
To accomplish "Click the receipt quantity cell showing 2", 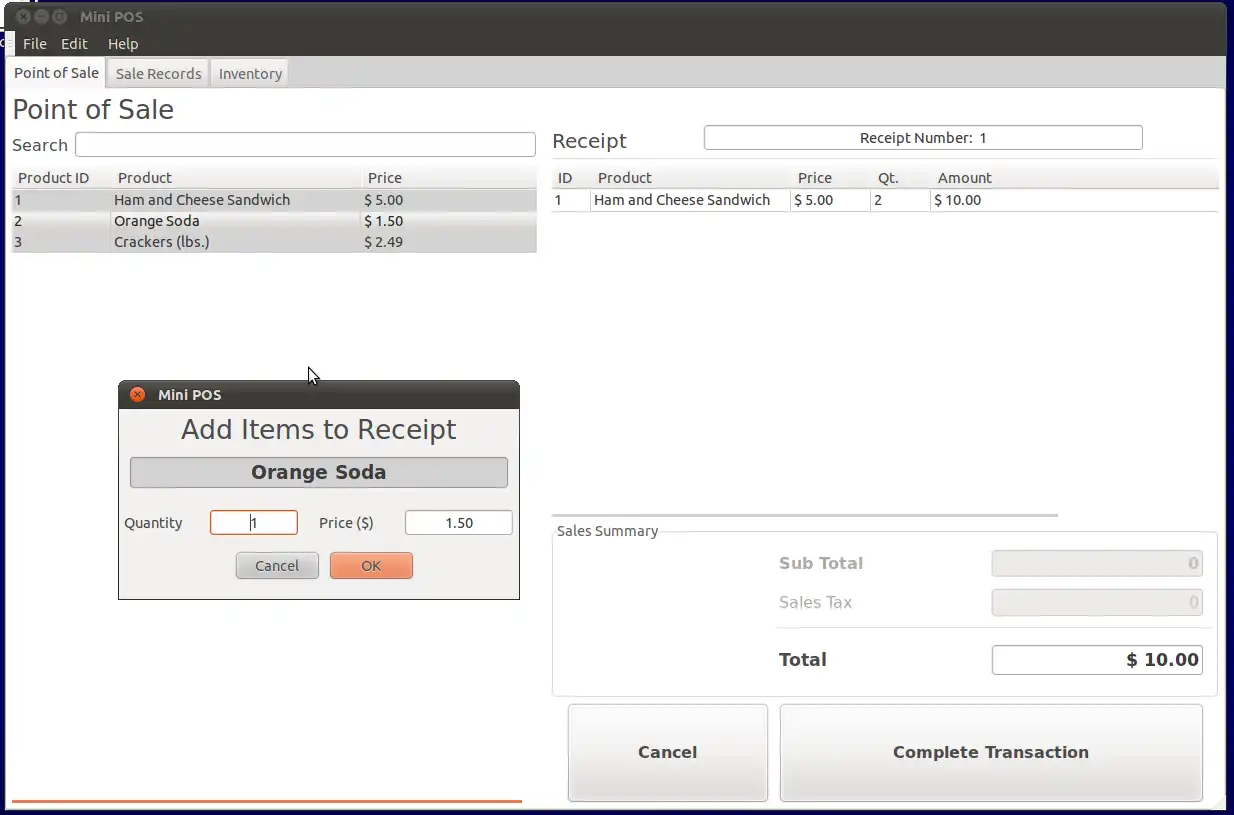I will pyautogui.click(x=900, y=200).
